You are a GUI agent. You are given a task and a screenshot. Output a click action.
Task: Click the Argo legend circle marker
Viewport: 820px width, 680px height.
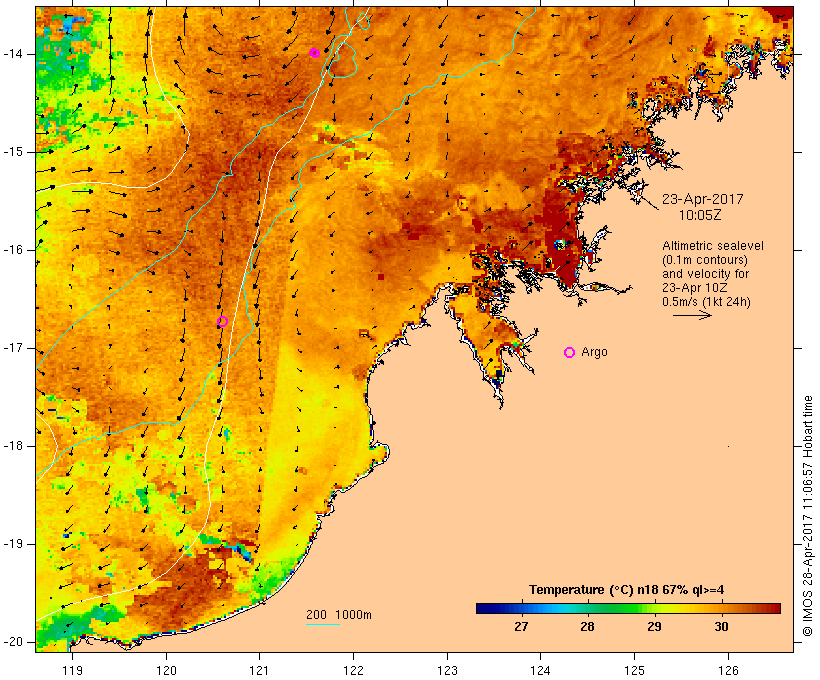pyautogui.click(x=570, y=353)
